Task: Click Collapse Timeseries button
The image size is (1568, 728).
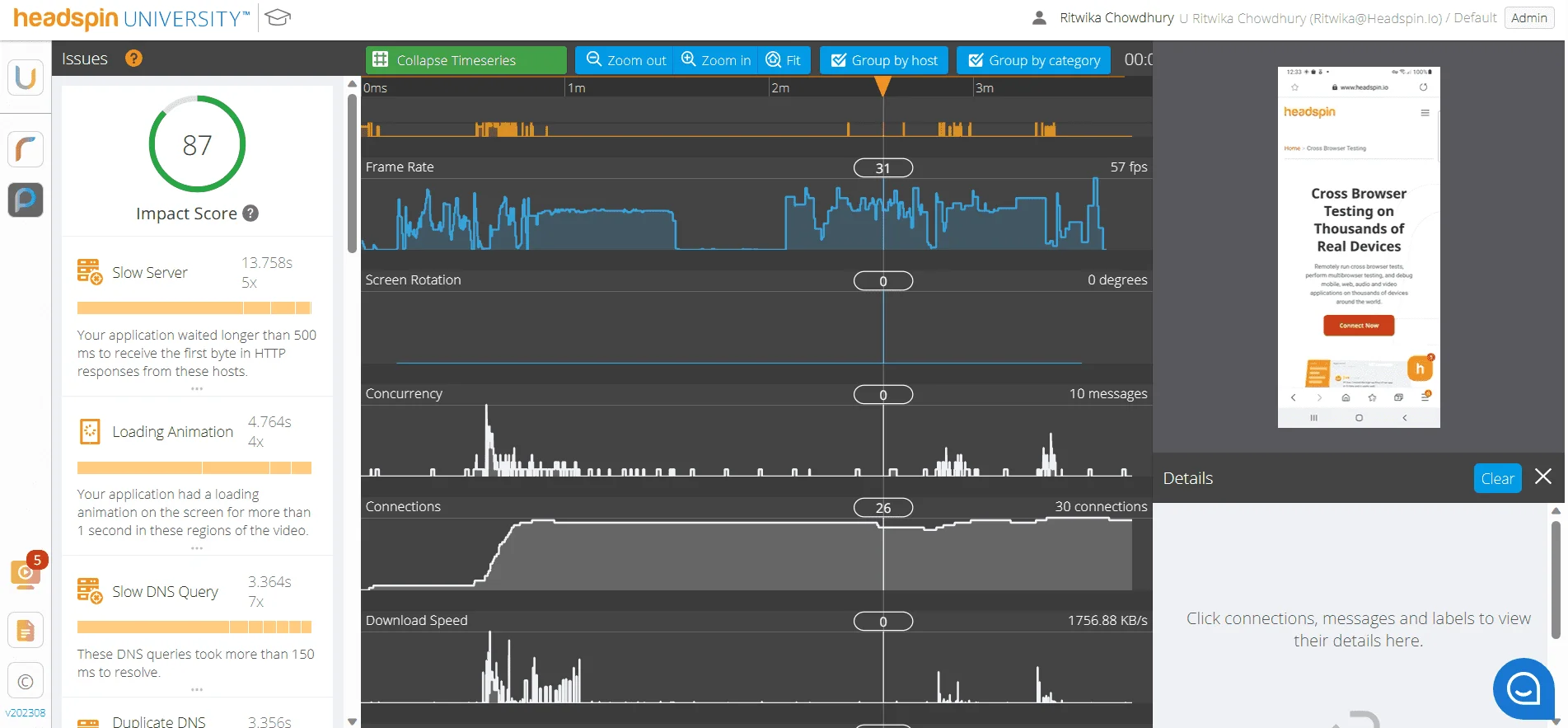Action: click(466, 60)
